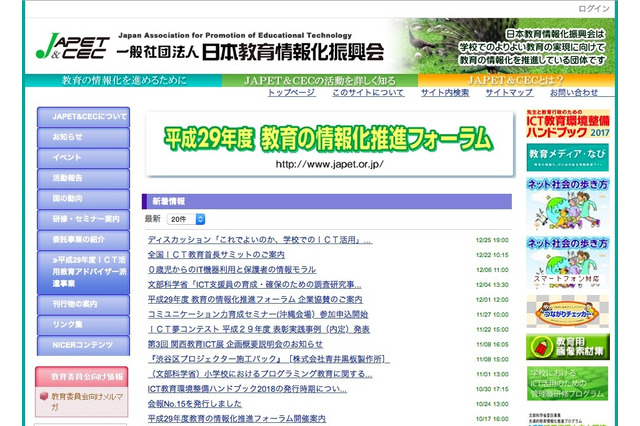Image resolution: width=640 pixels, height=426 pixels.
Task: Open JAPET&CECについて sidebar menu
Action: click(x=83, y=117)
